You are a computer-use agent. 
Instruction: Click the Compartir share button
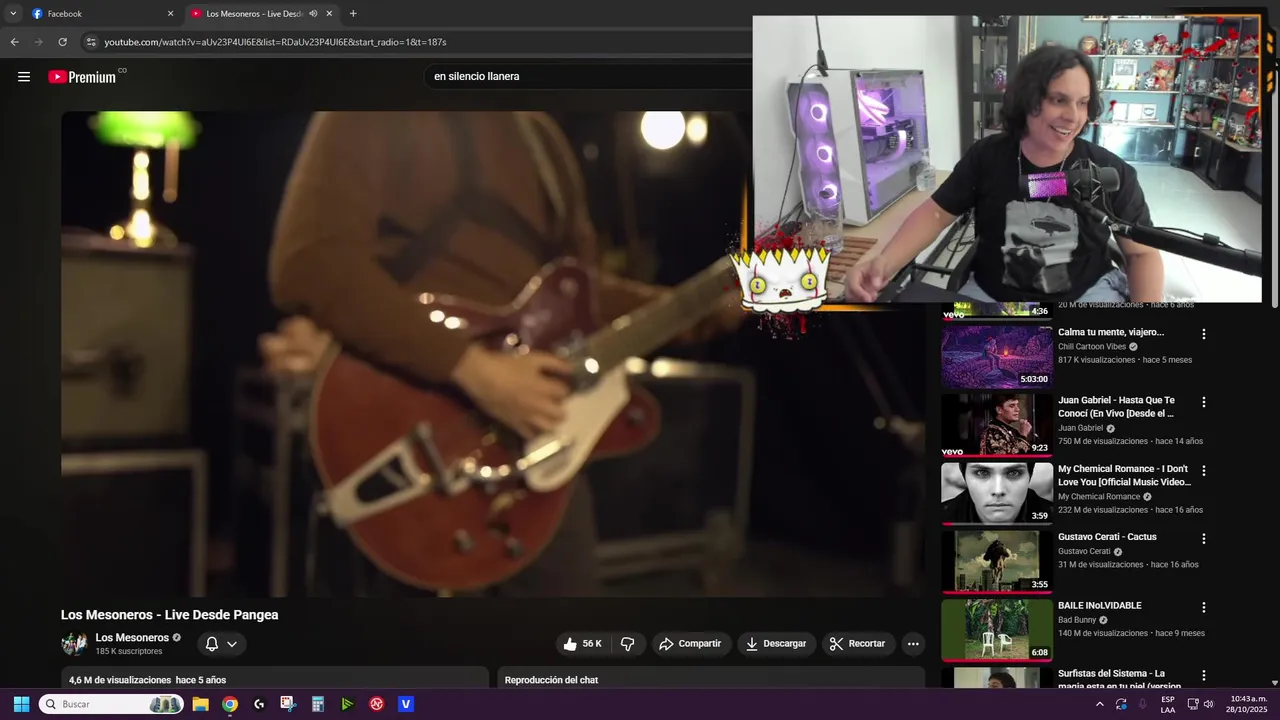pos(690,644)
